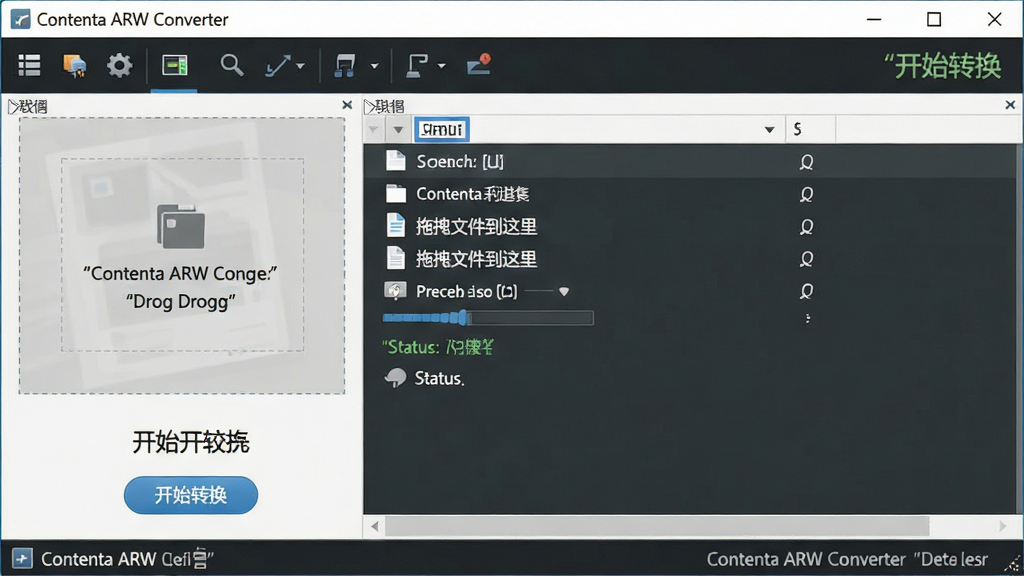This screenshot has width=1024, height=576.
Task: Click the folder icon in drop zone
Action: pyautogui.click(x=181, y=226)
